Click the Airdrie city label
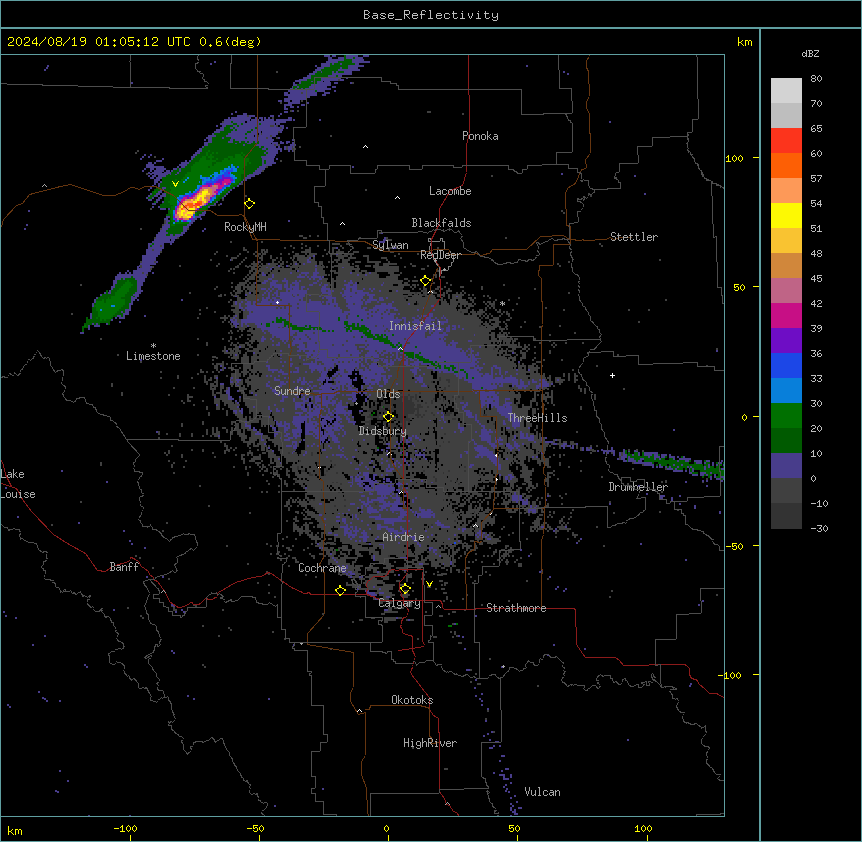862x842 pixels. [404, 537]
